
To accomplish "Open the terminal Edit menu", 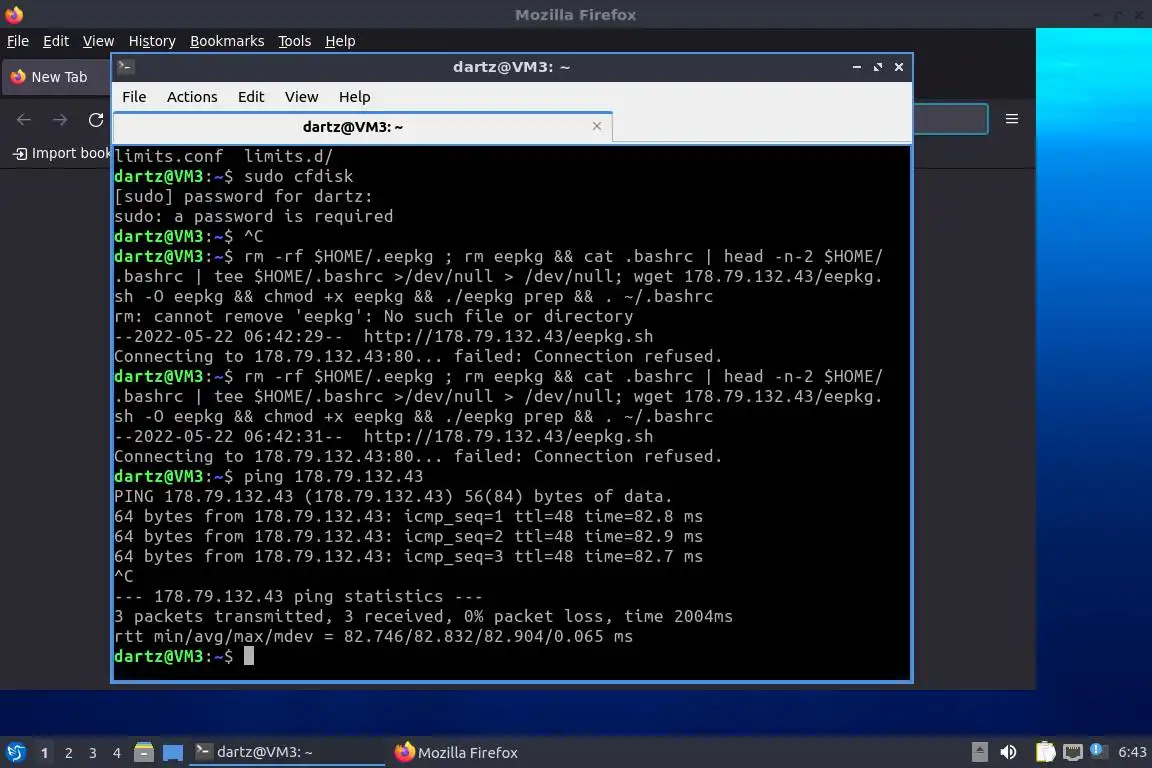I will (251, 97).
